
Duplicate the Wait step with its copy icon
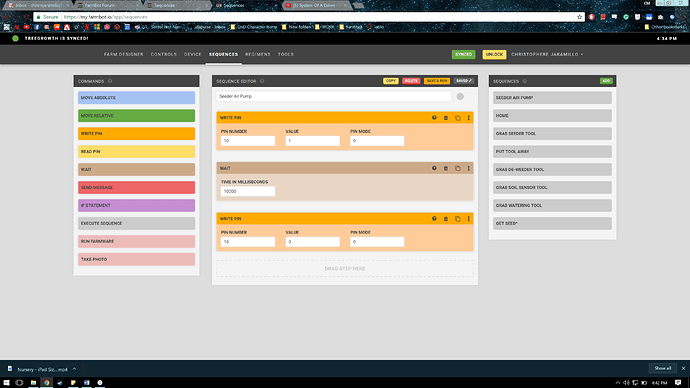click(458, 168)
